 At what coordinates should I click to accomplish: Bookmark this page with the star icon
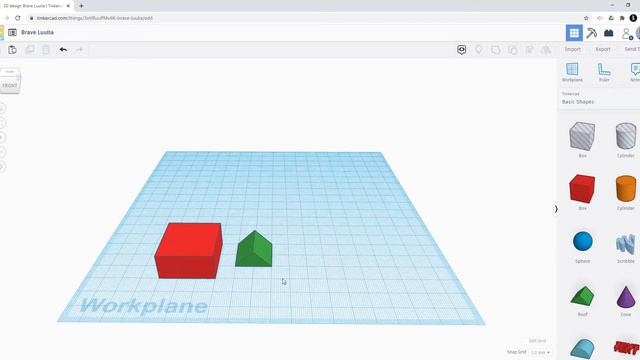[x=586, y=18]
